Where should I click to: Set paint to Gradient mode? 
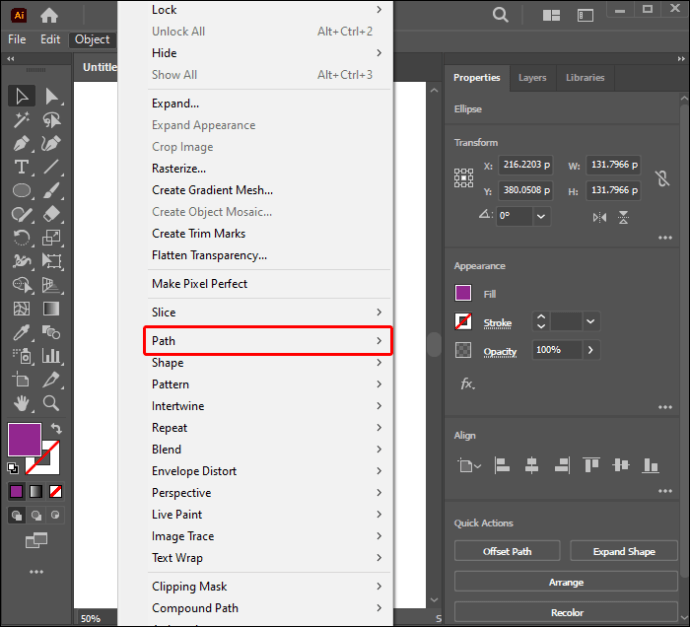click(x=36, y=491)
